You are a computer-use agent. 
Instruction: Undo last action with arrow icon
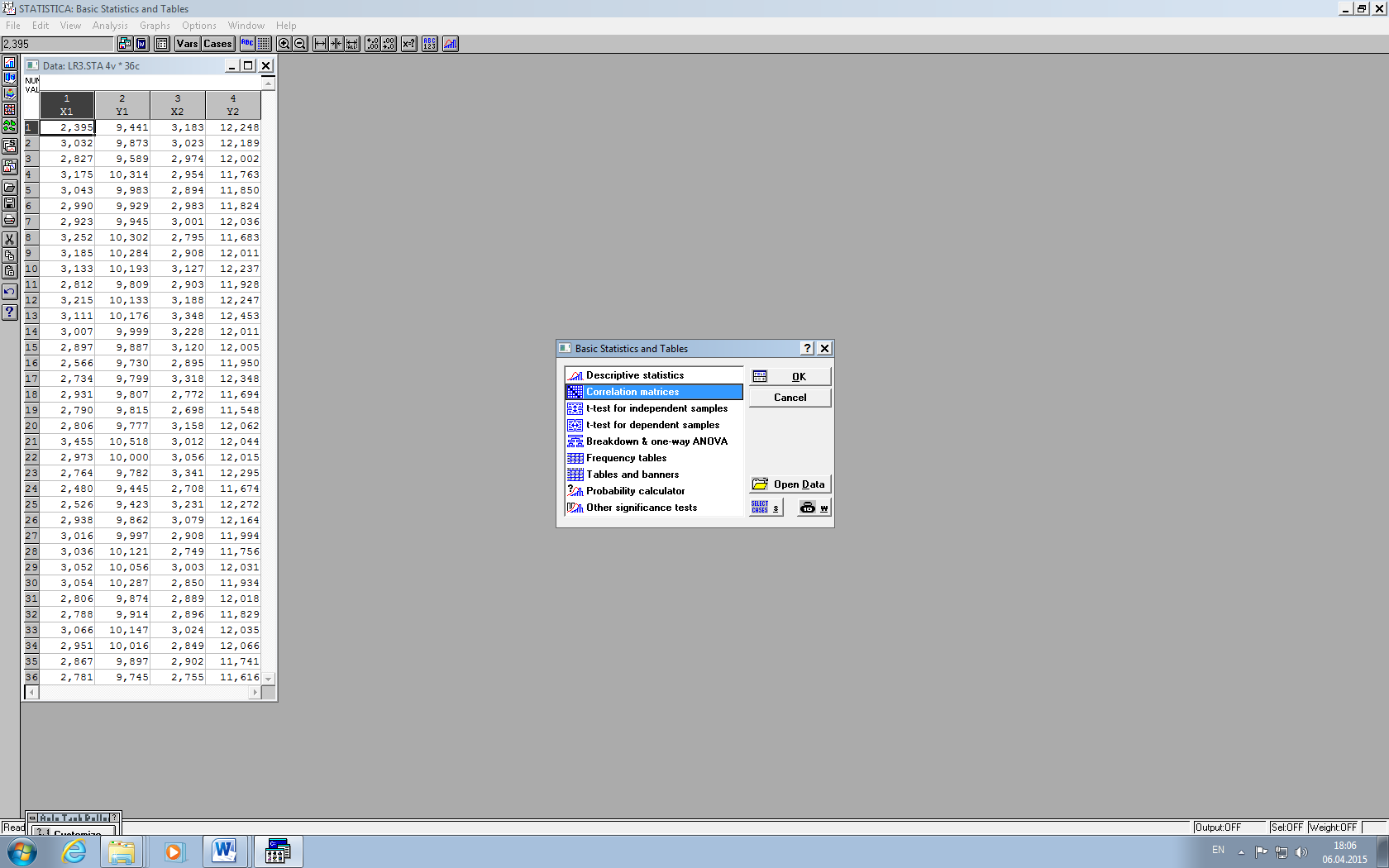(x=10, y=292)
